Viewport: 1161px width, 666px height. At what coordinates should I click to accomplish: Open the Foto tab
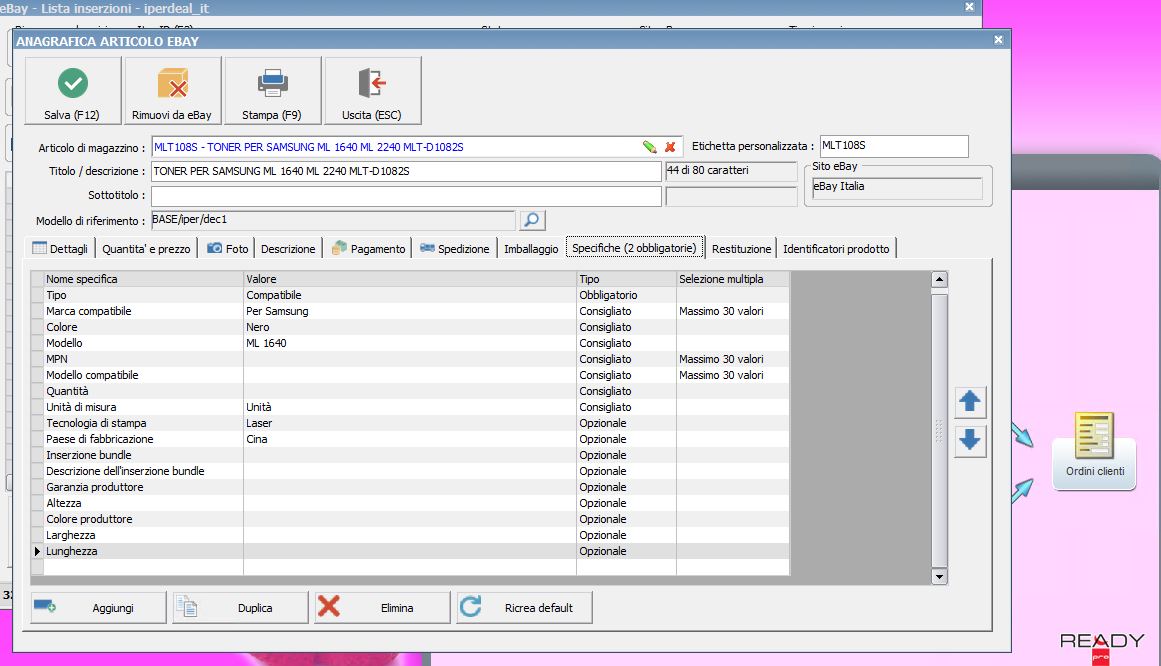[x=227, y=248]
